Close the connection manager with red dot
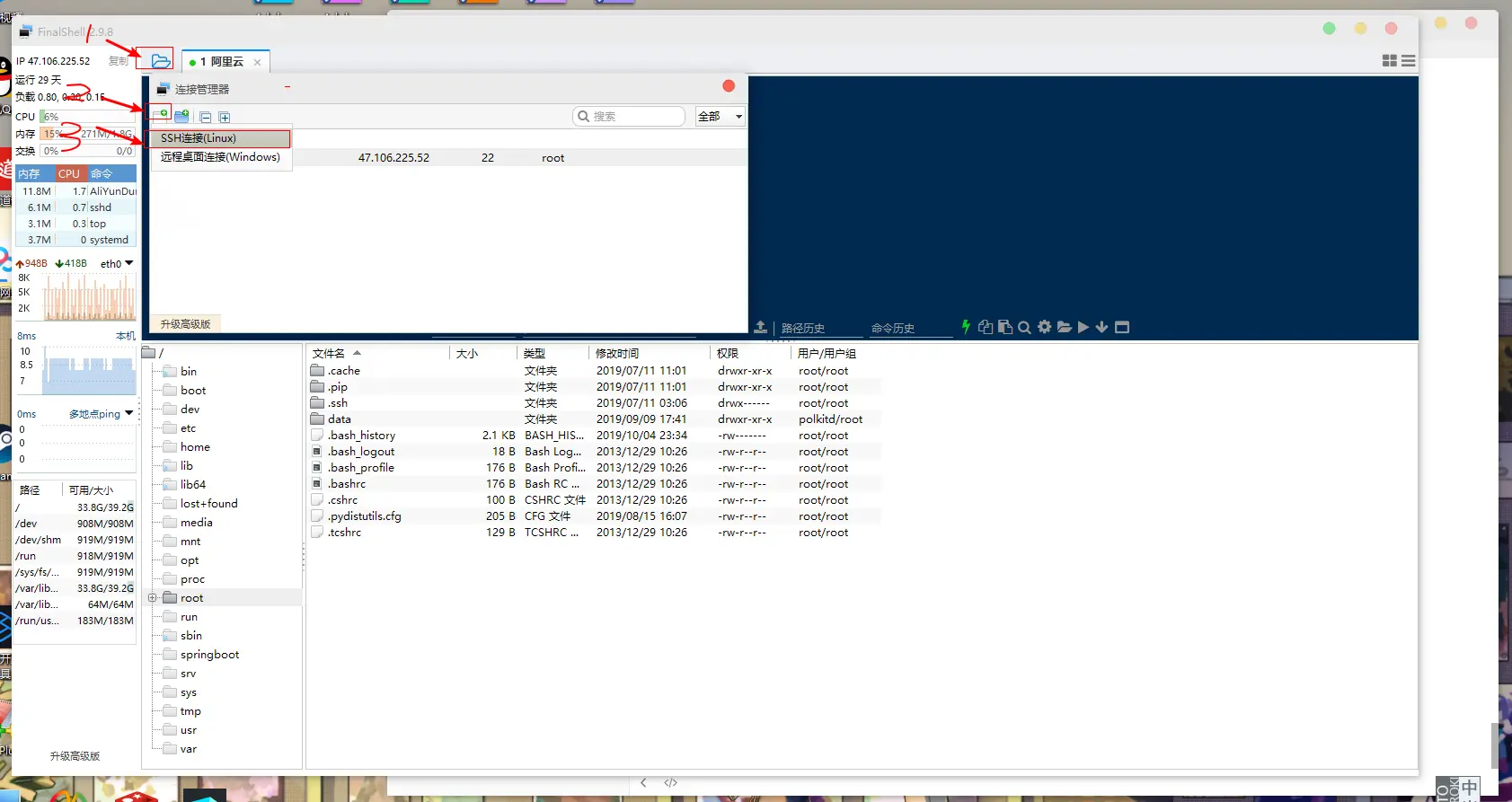 [x=729, y=86]
